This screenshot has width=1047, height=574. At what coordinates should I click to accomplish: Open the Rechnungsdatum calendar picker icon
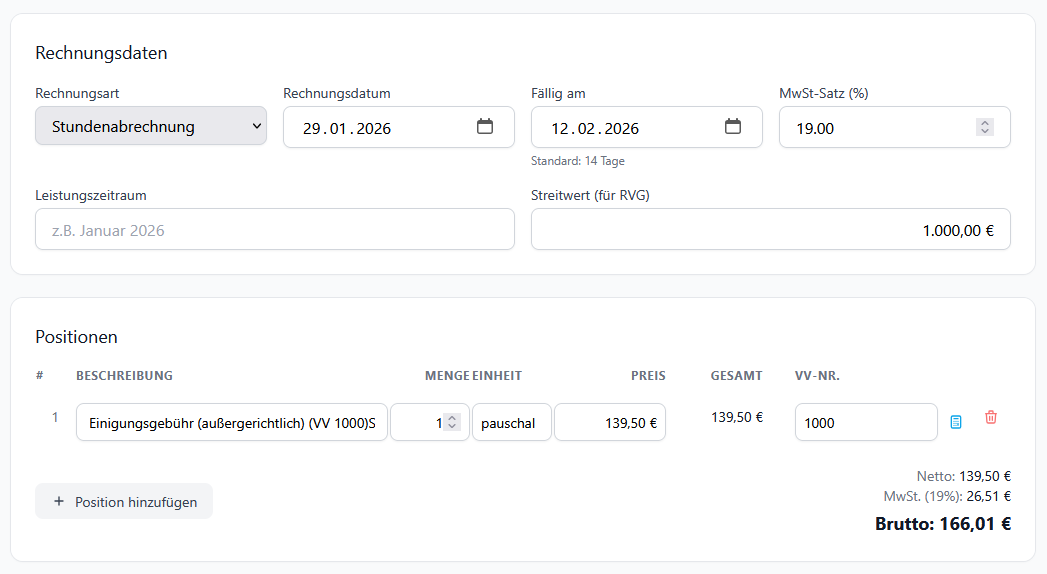485,127
